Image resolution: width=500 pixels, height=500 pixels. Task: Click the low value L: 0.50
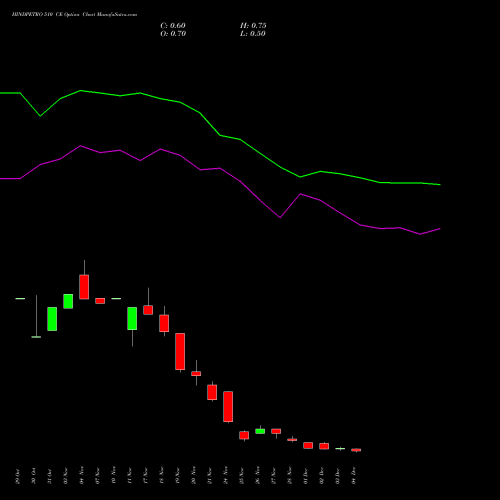(253, 34)
